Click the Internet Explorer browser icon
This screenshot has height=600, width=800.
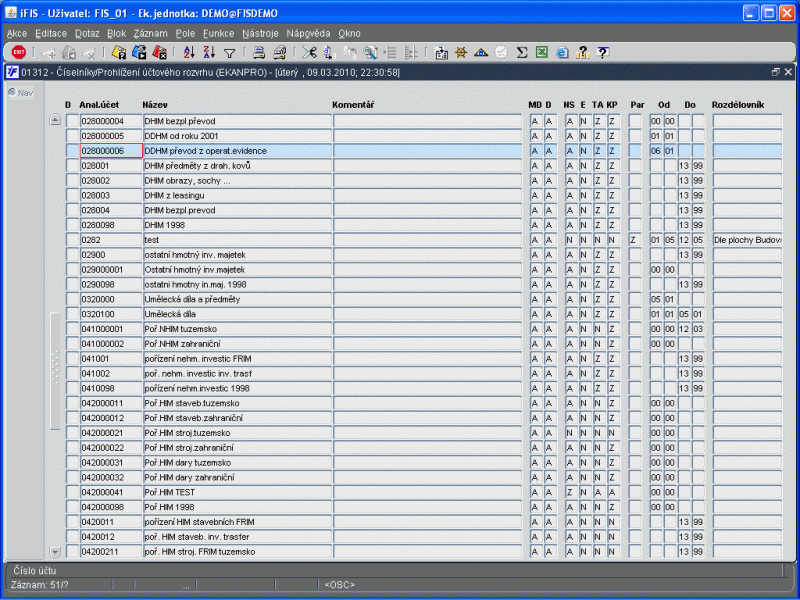point(562,52)
